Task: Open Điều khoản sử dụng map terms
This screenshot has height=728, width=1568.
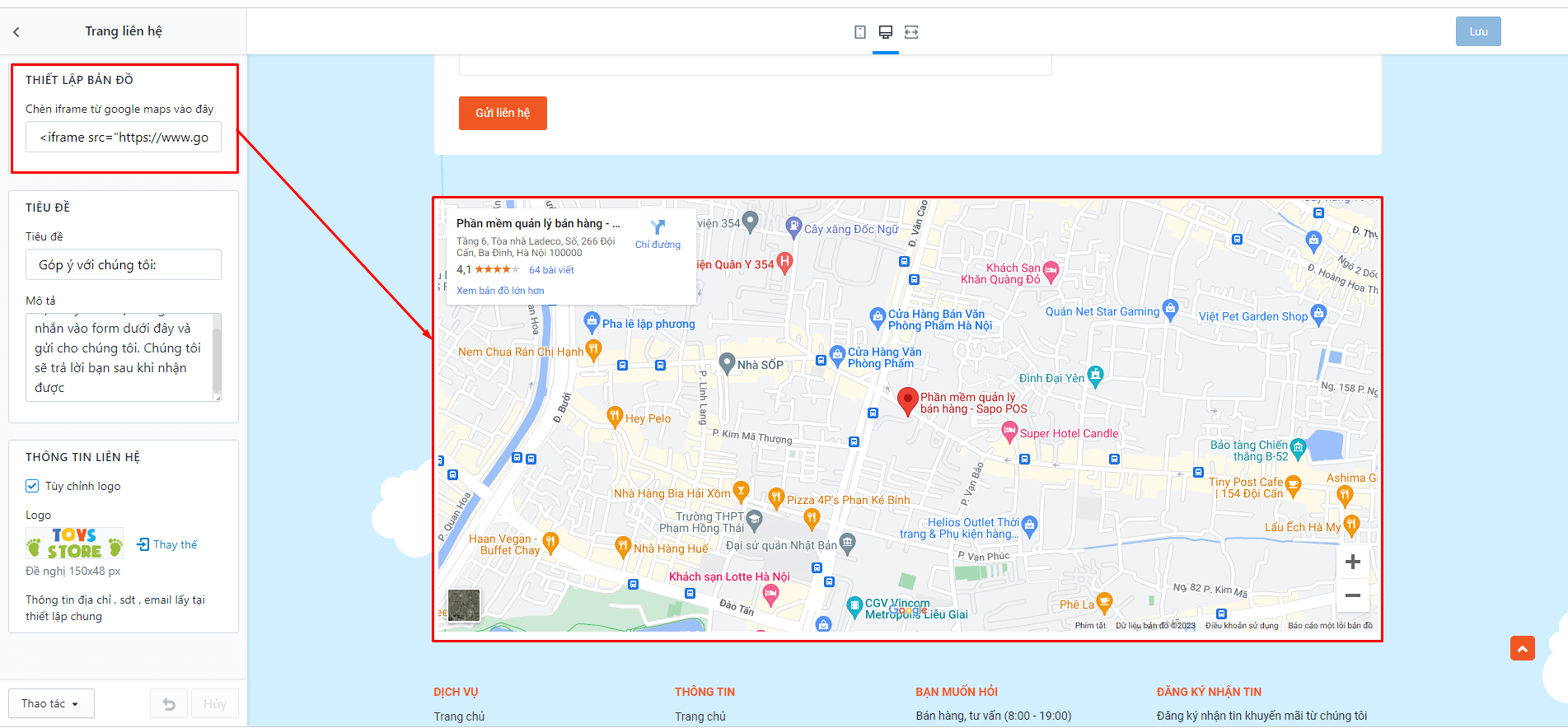Action: tap(1242, 626)
